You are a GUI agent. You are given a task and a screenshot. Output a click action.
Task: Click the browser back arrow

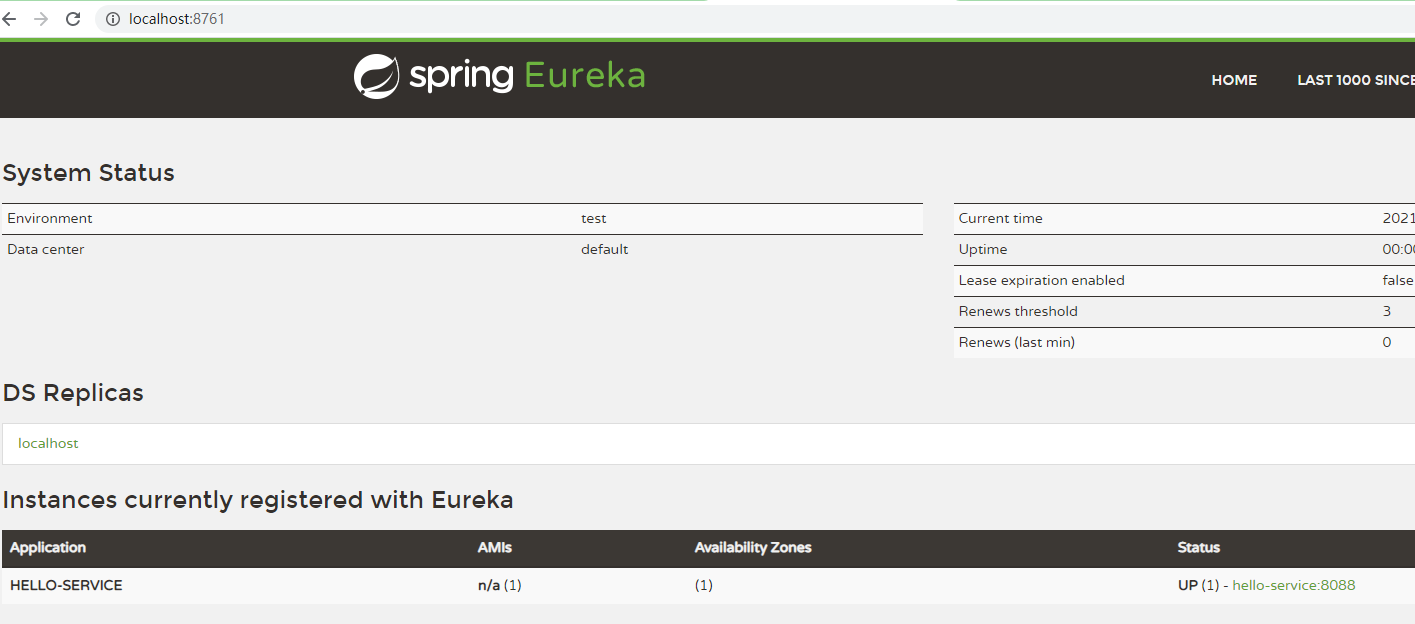coord(9,19)
